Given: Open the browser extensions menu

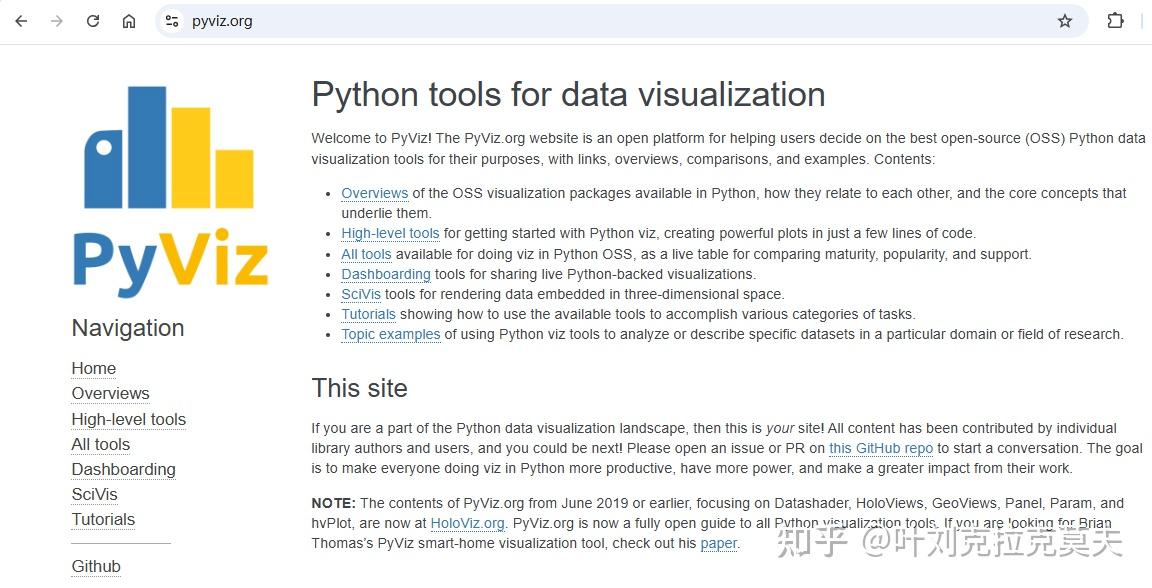Looking at the screenshot, I should point(1114,20).
